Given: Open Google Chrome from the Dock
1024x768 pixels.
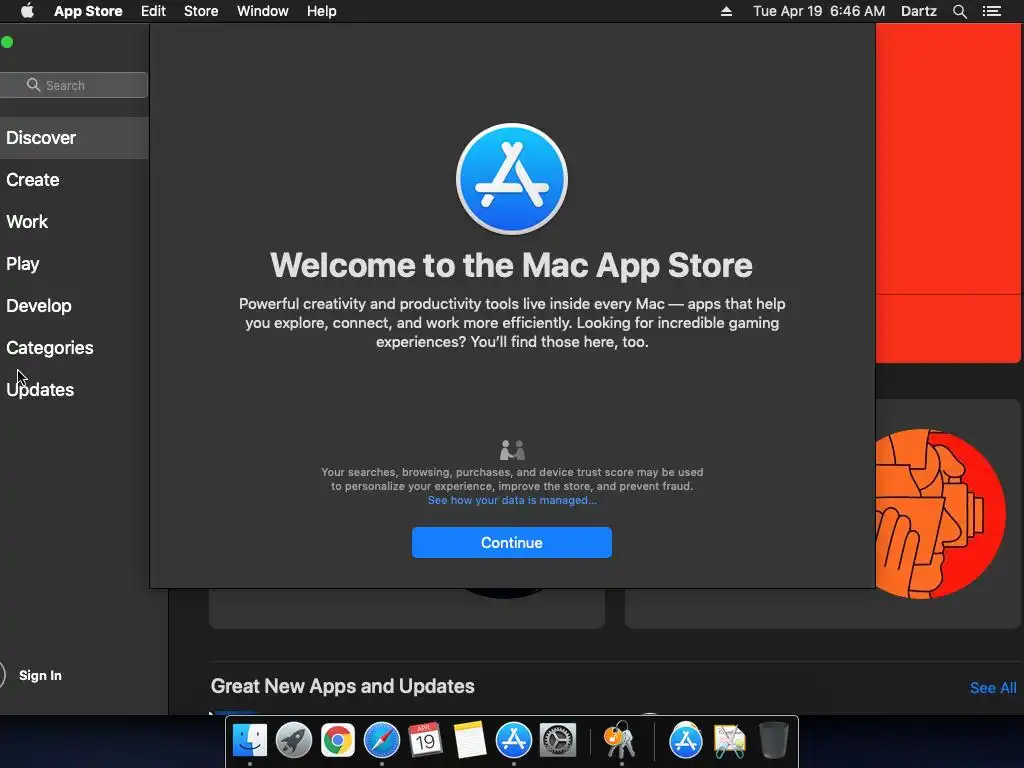Looking at the screenshot, I should (338, 741).
